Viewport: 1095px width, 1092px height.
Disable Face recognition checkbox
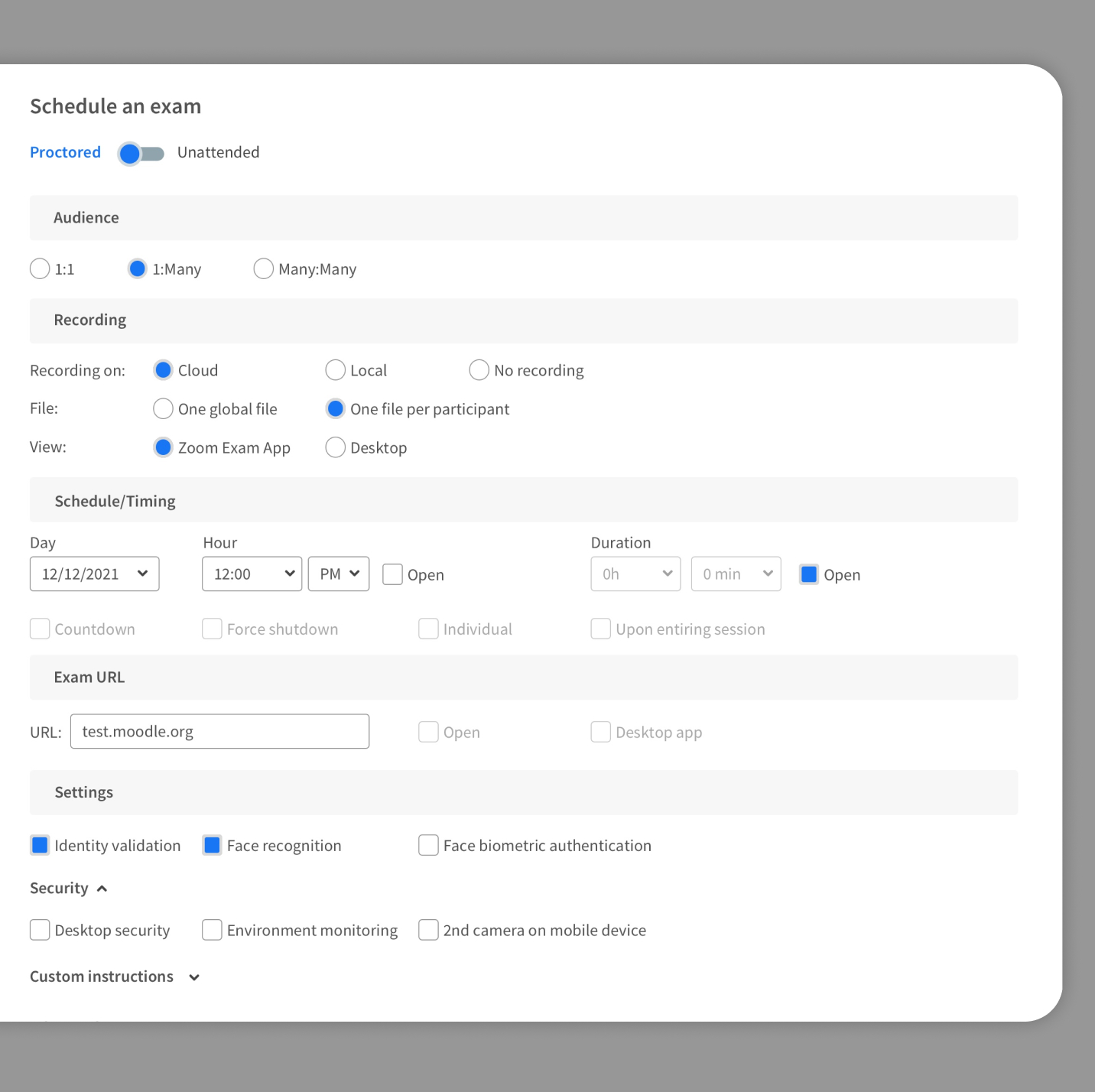[x=212, y=845]
